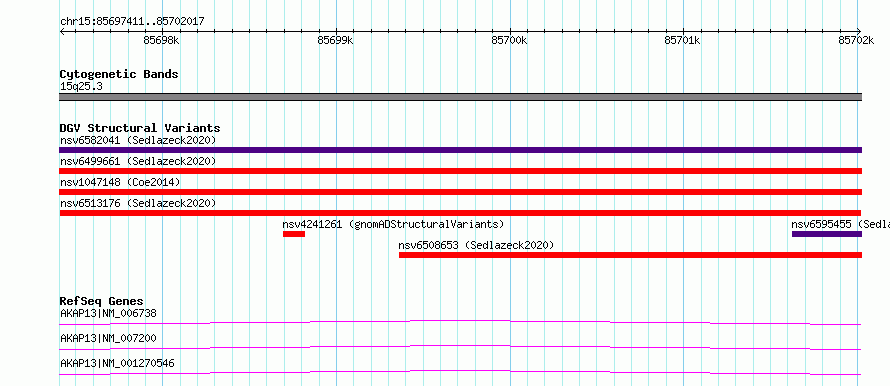Screen dimensions: 890x386
Task: Click the nsv1047148 (Coe2014) variant bar
Action: click(460, 192)
